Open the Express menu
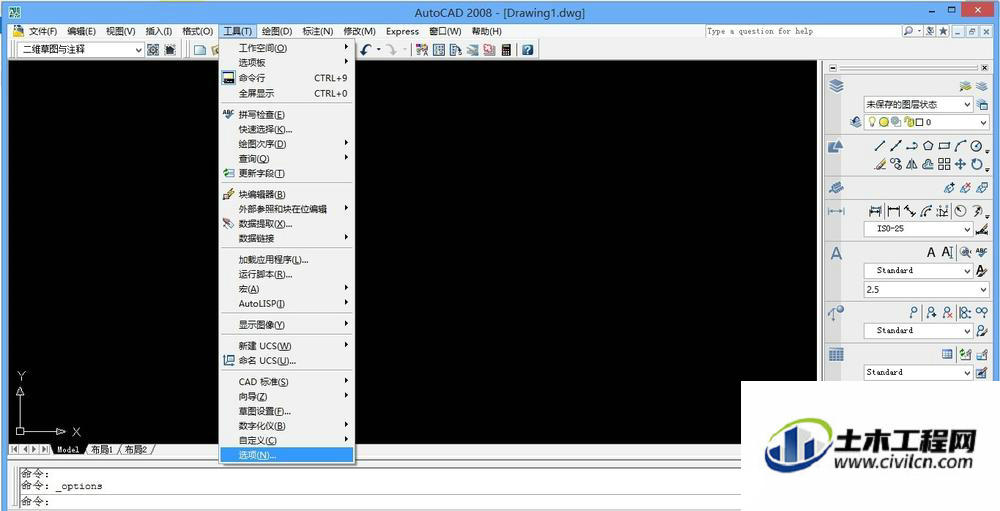 [402, 31]
